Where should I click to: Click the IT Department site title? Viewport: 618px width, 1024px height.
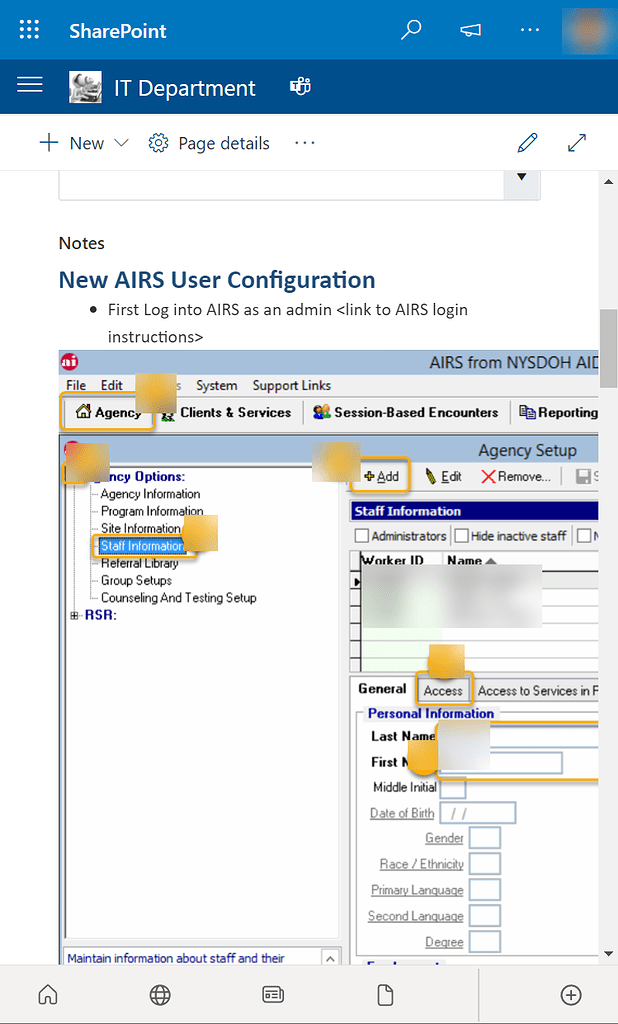tap(185, 88)
